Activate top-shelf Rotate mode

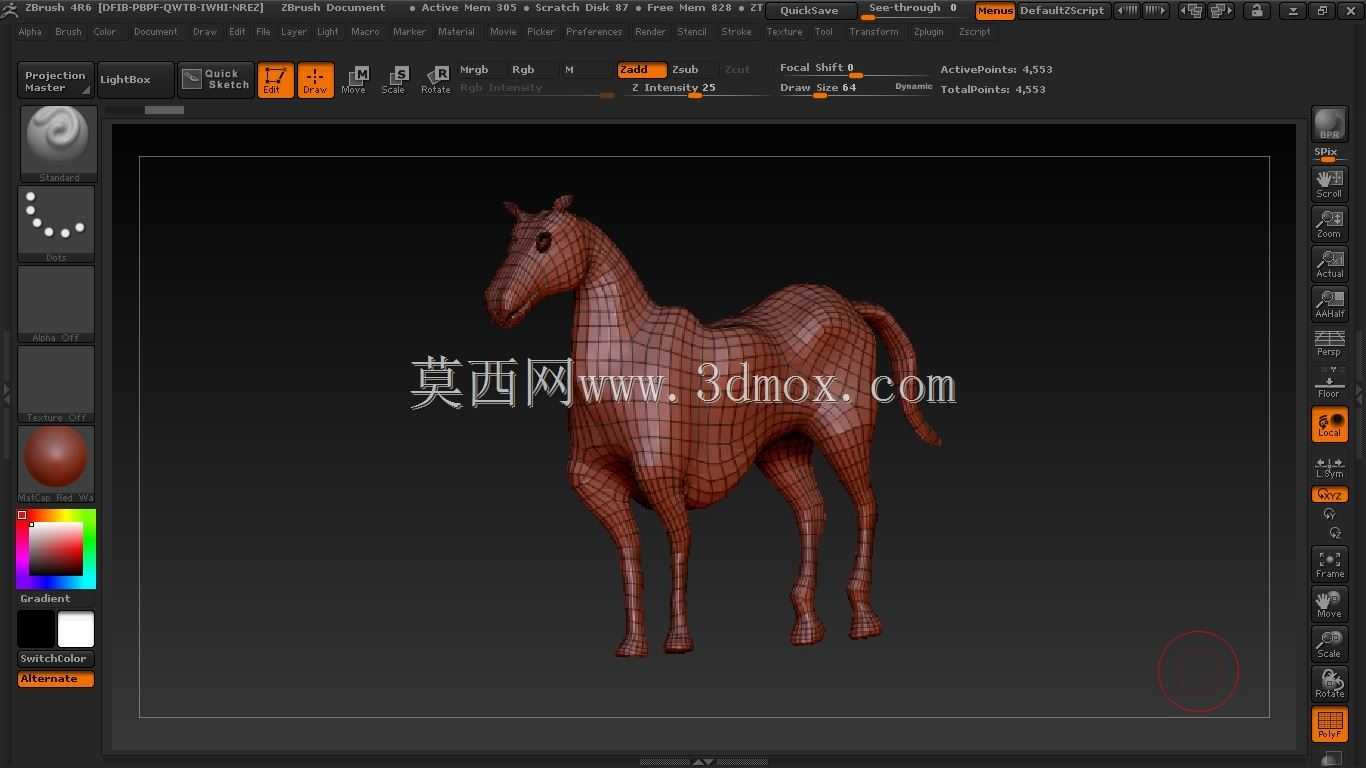[x=435, y=80]
